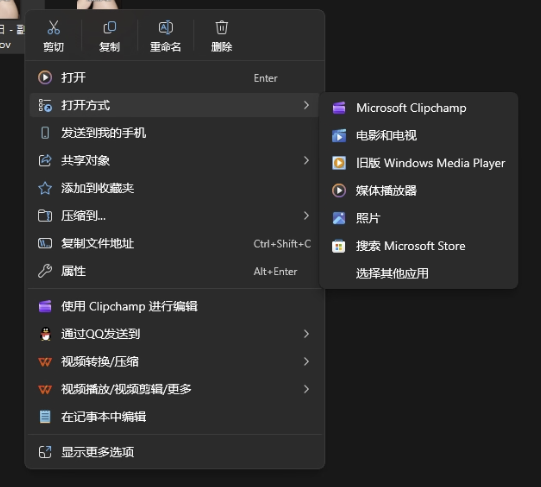Click the Rename (重命名) icon
Screen dimensions: 541x487
pos(166,27)
